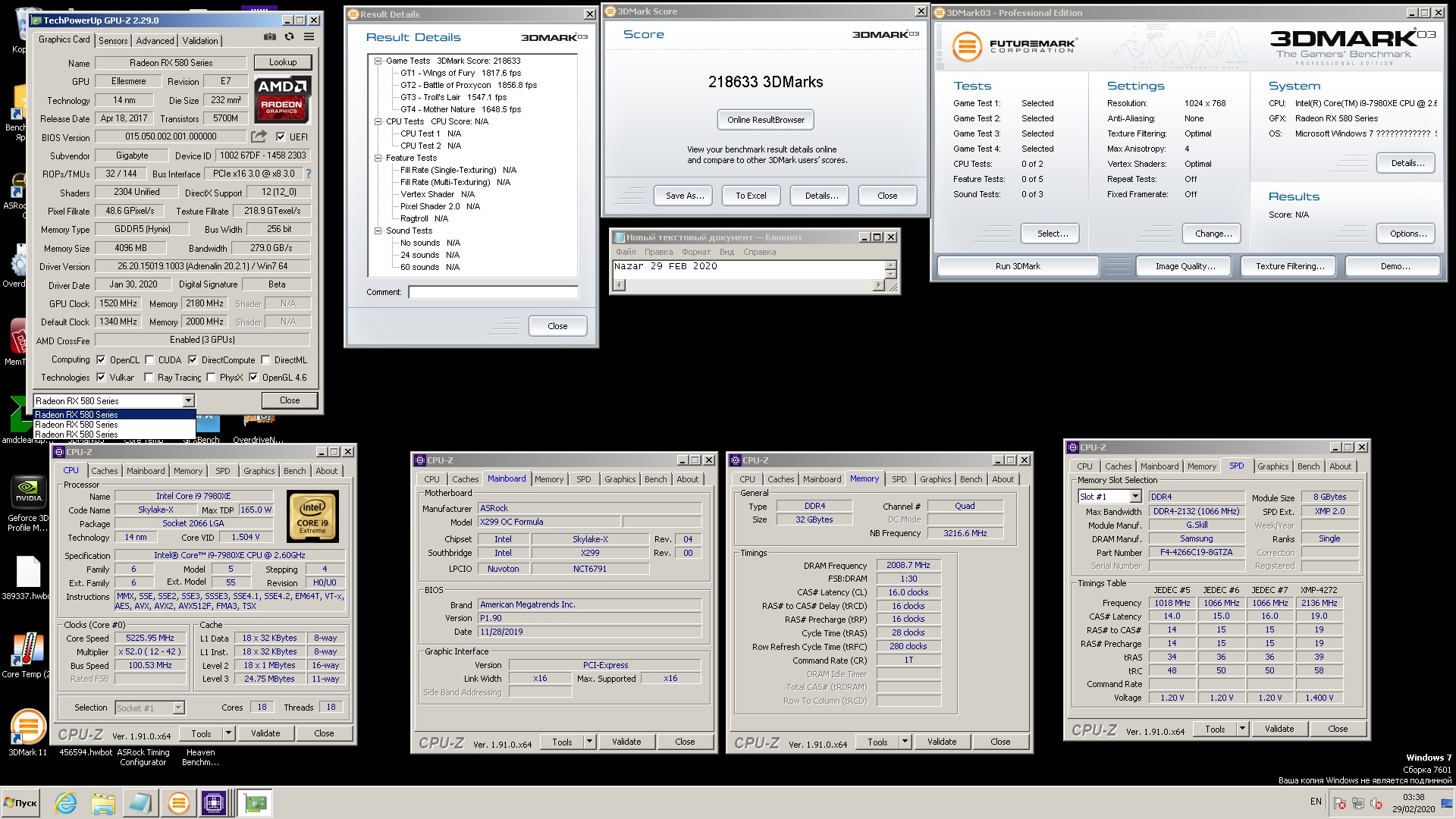Click the Пуск start button
Image resolution: width=1456 pixels, height=819 pixels.
click(20, 802)
